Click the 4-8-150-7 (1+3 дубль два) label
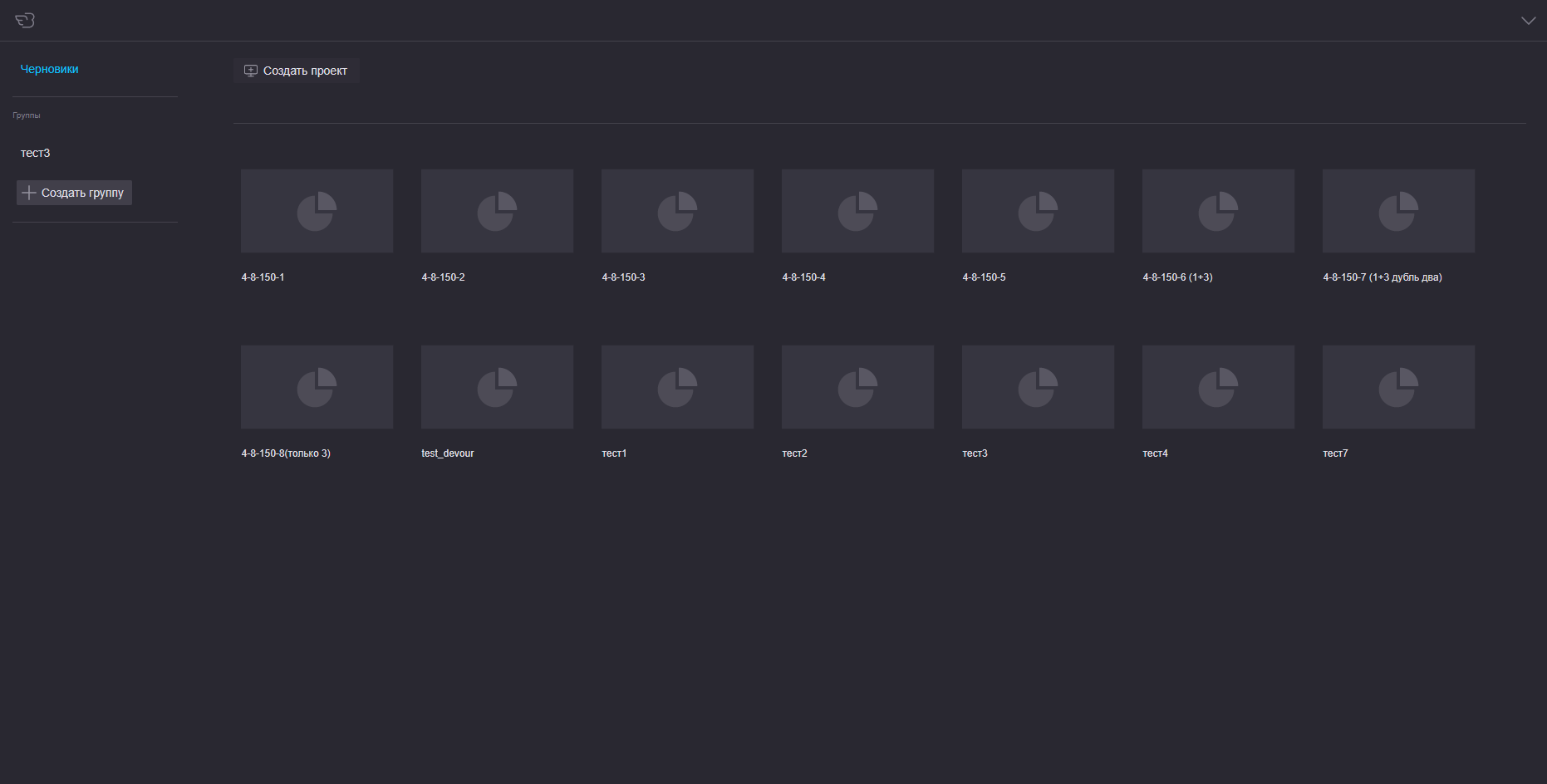Screen dimensions: 1547x784 click(x=1382, y=277)
